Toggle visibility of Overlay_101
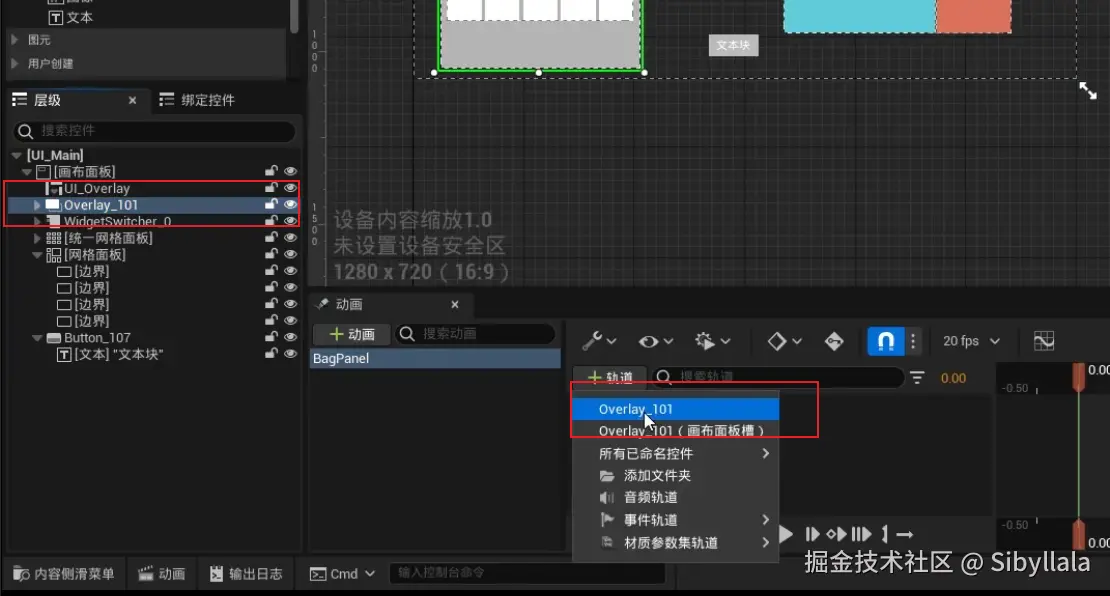 (290, 205)
